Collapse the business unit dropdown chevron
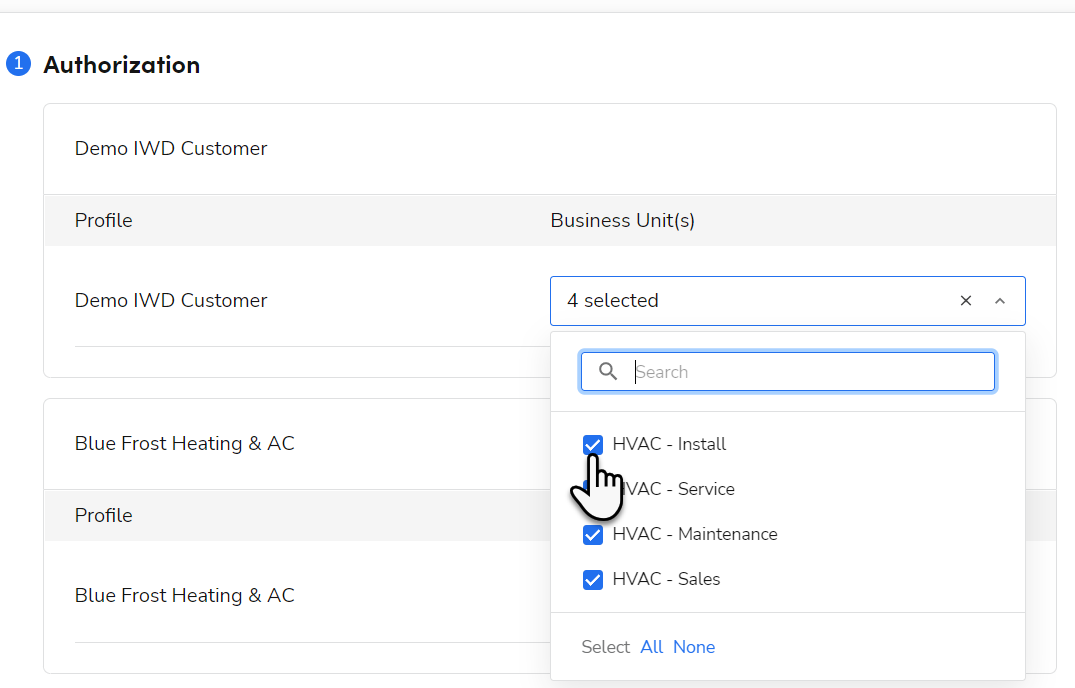The width and height of the screenshot is (1075, 688). (x=999, y=301)
